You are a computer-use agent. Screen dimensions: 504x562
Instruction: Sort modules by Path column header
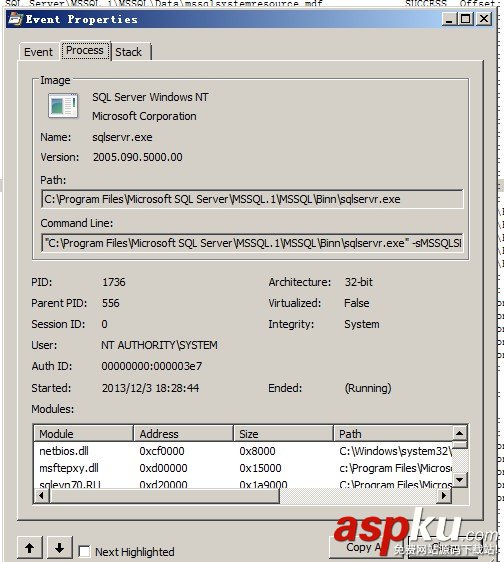(x=393, y=434)
